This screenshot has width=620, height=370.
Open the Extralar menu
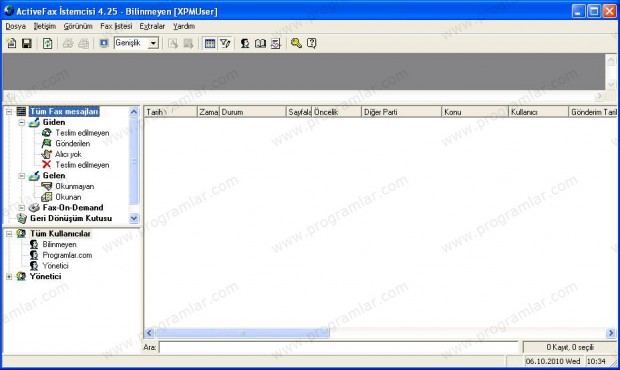(152, 26)
